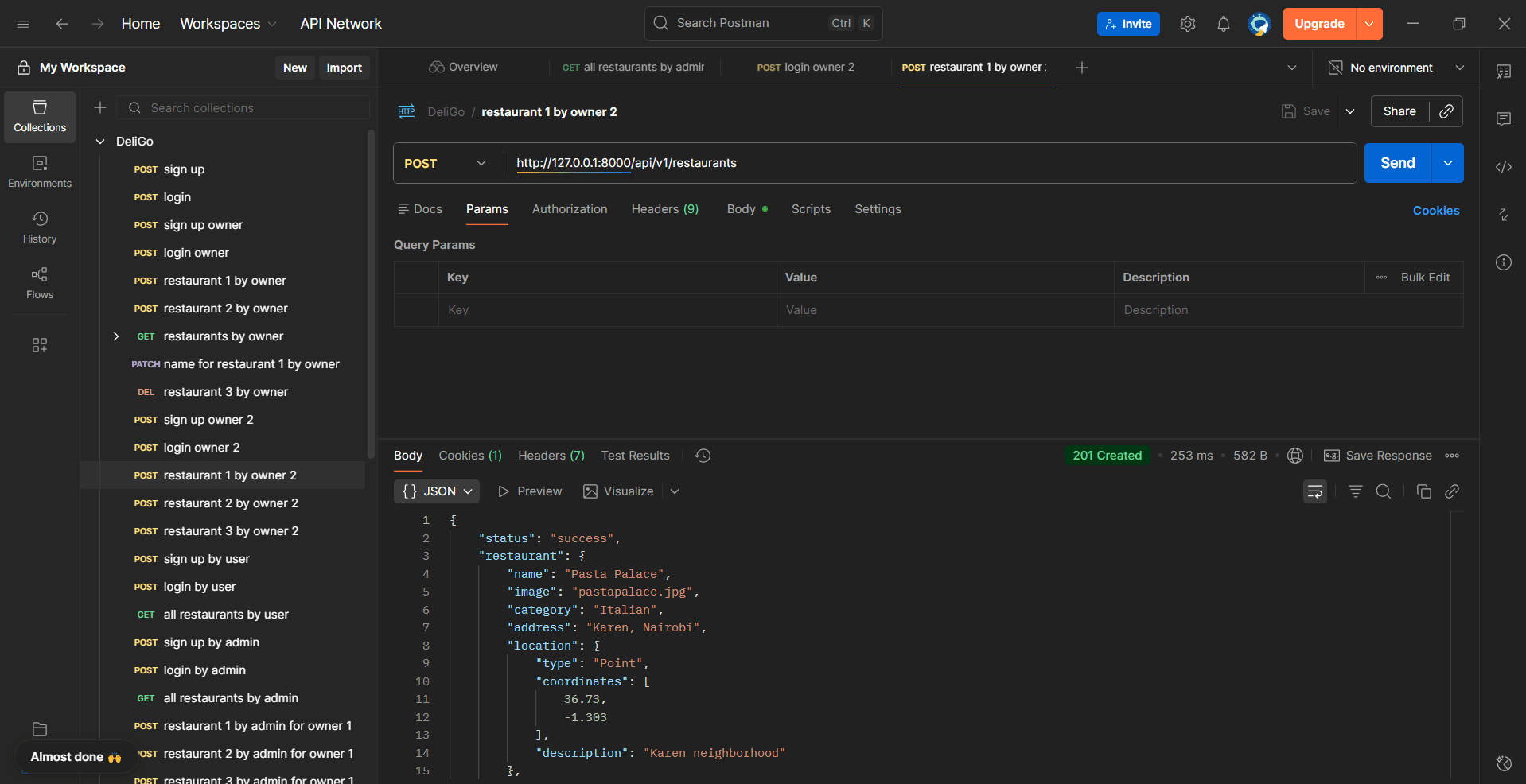Click the Send button

(x=1398, y=163)
